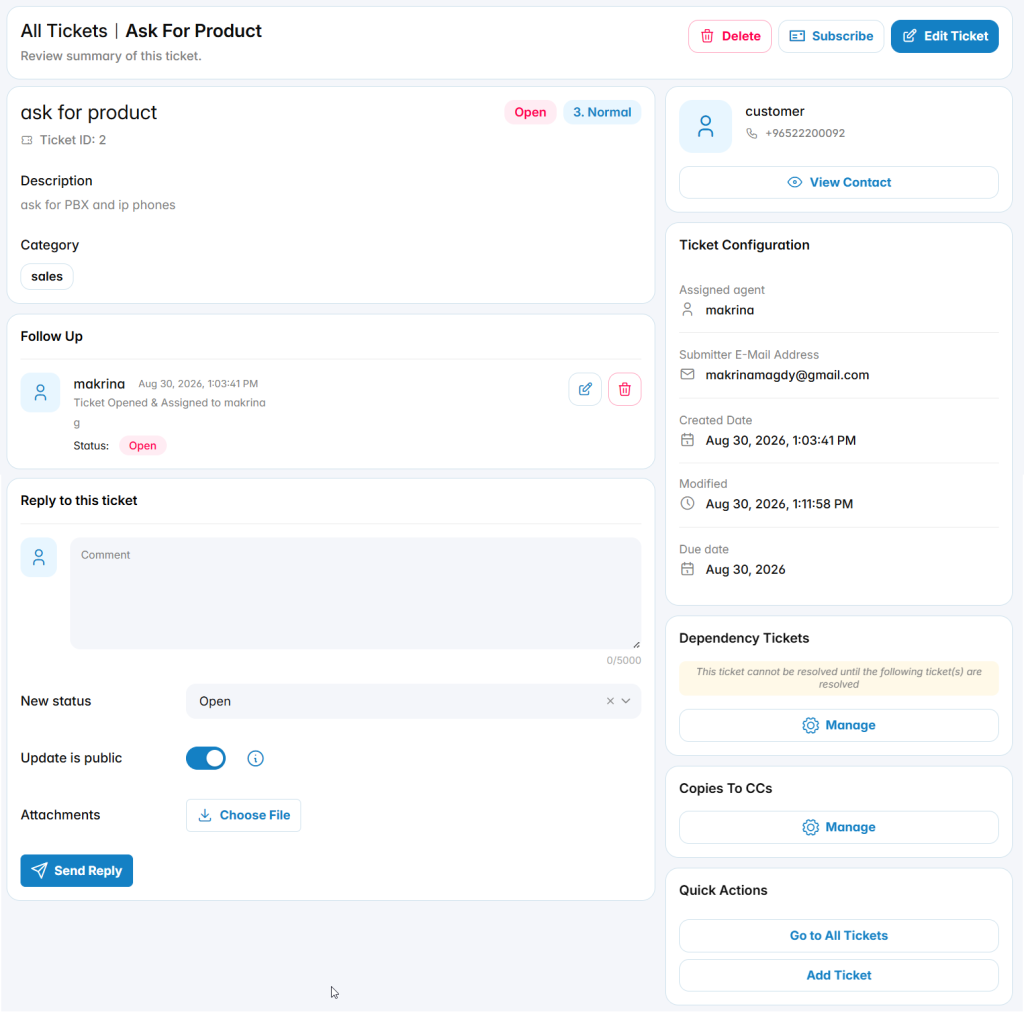Image resolution: width=1024 pixels, height=1012 pixels.
Task: Manage Dependency Tickets
Action: pyautogui.click(x=839, y=725)
